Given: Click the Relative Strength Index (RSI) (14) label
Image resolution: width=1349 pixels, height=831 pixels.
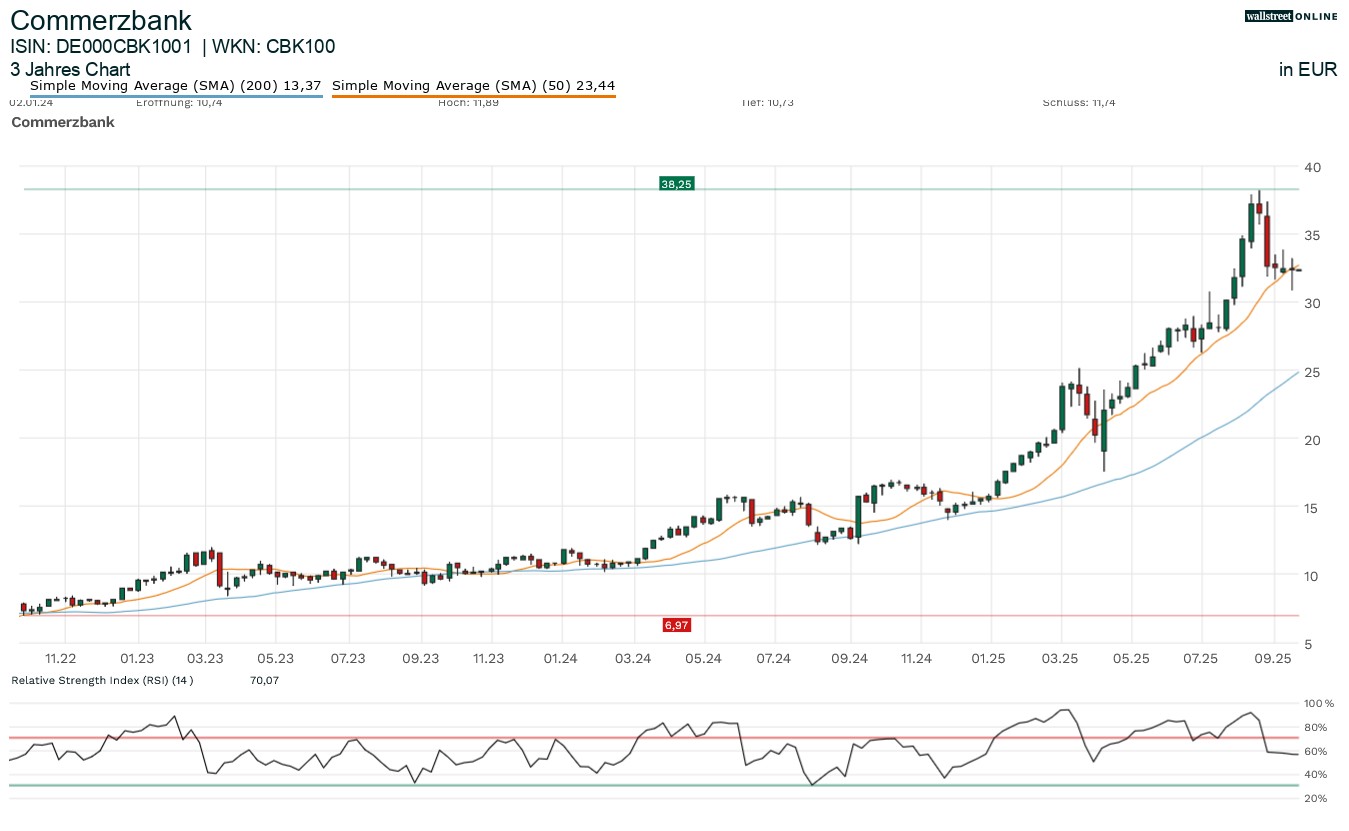Looking at the screenshot, I should click(x=102, y=681).
